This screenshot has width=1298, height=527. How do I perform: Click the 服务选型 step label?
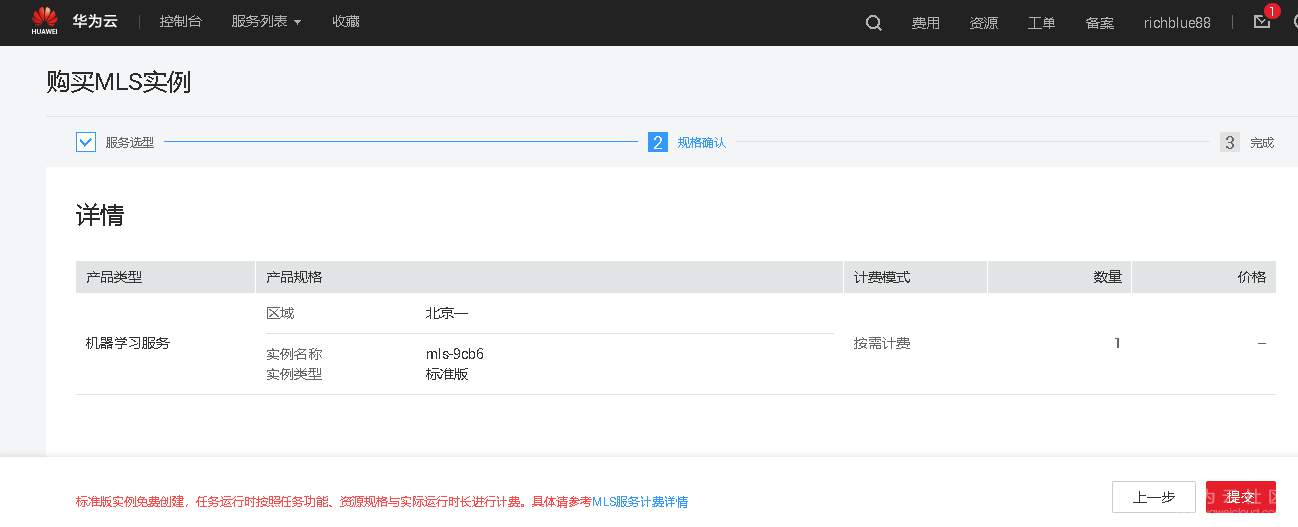point(130,143)
